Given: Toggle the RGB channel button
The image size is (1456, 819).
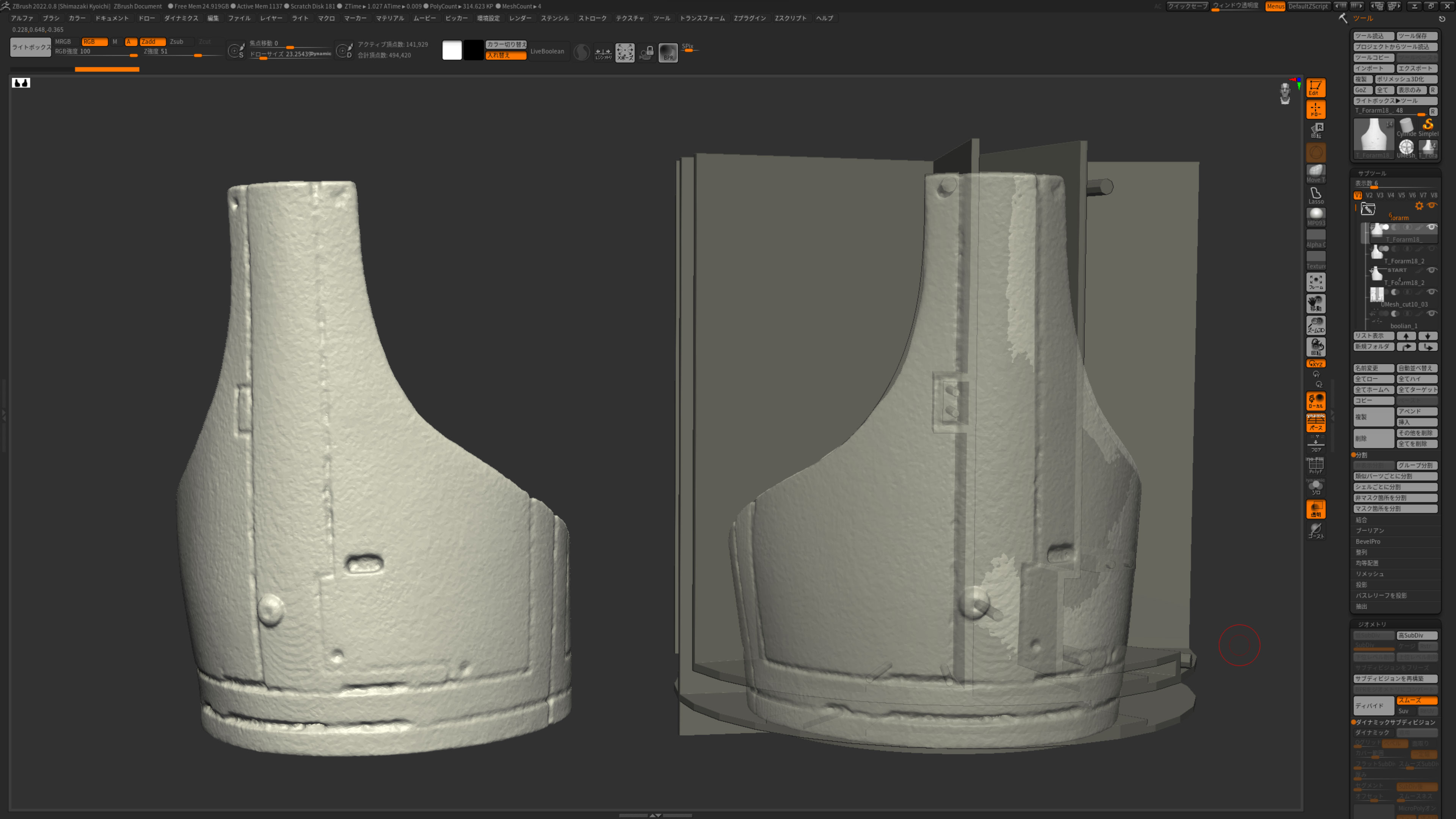Looking at the screenshot, I should tap(94, 42).
